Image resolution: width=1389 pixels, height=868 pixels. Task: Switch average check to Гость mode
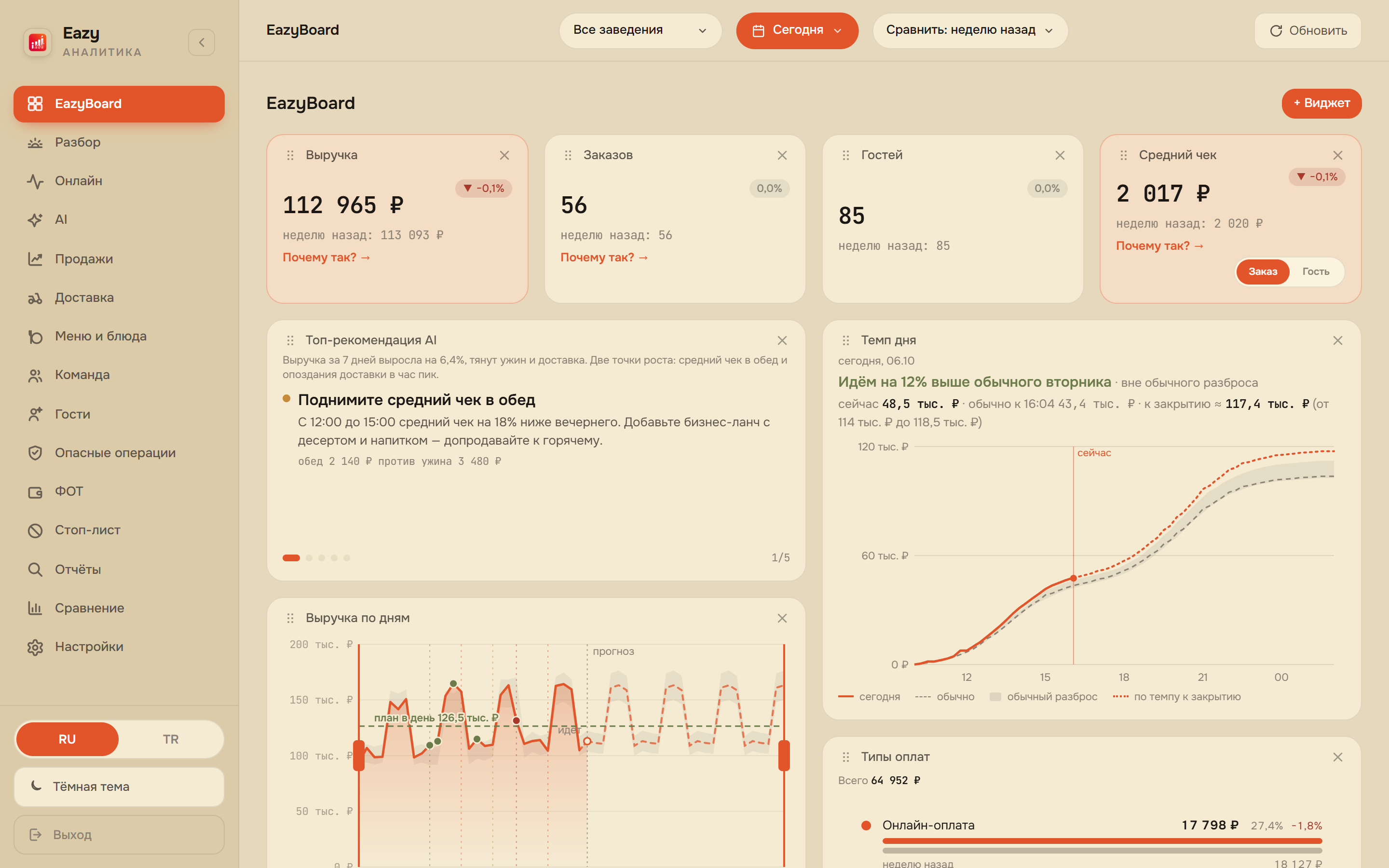coord(1316,271)
